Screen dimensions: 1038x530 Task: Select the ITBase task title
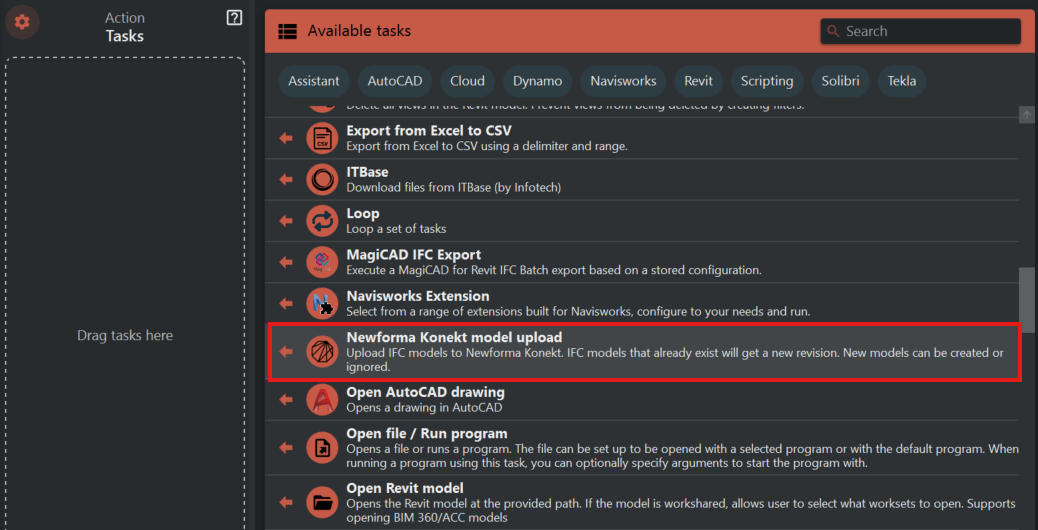tap(367, 172)
